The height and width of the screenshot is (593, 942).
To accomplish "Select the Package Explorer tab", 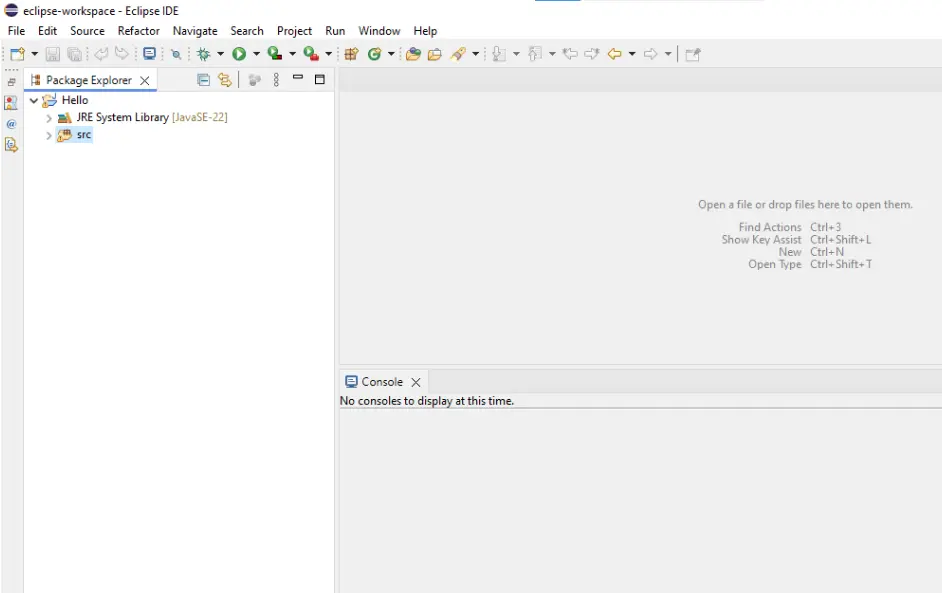I will 89,80.
